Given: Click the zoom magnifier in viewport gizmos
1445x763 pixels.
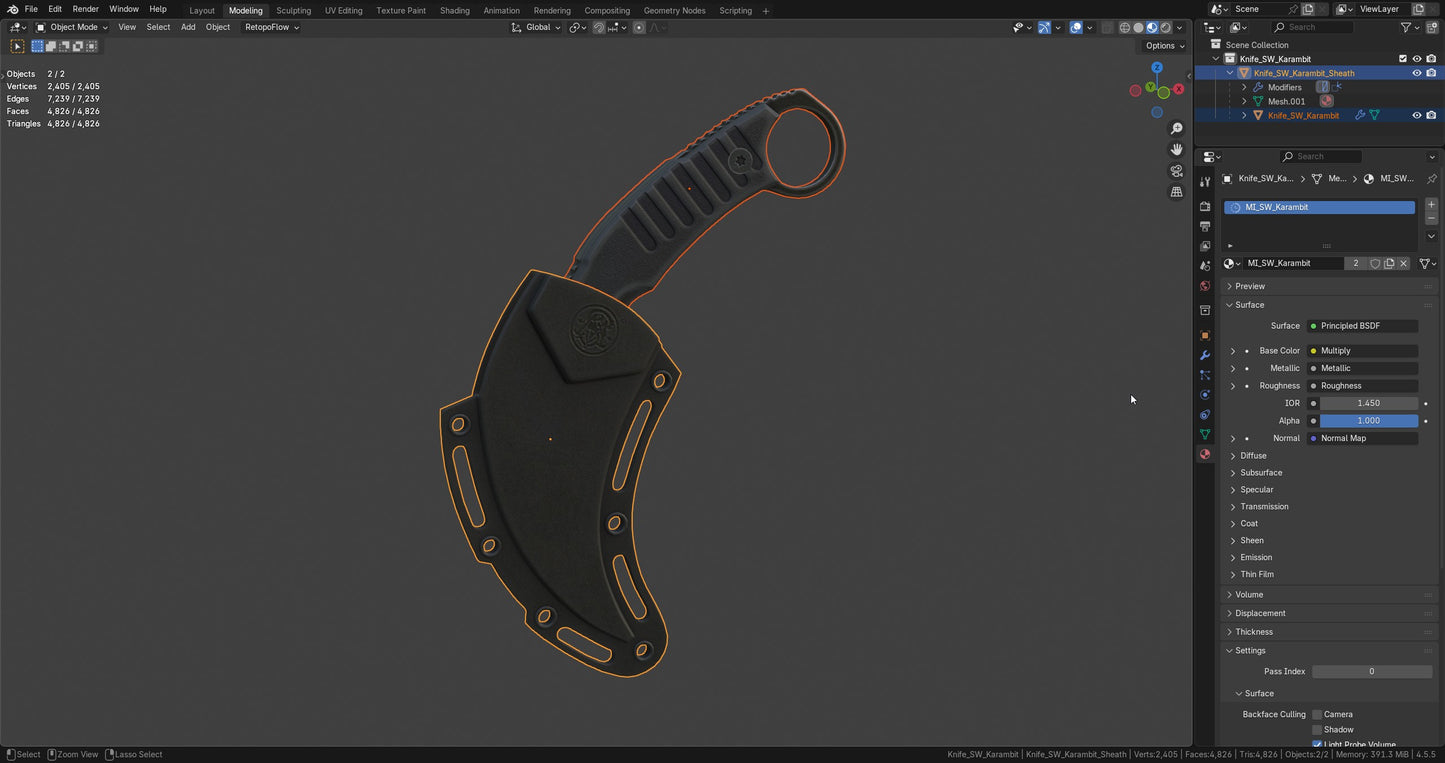Looking at the screenshot, I should 1176,129.
